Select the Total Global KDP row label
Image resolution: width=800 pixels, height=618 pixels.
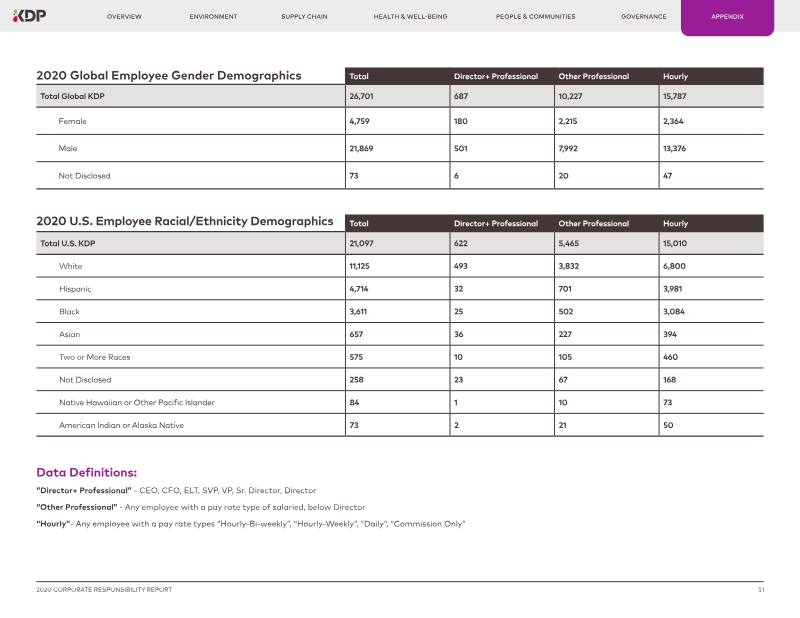[71, 97]
